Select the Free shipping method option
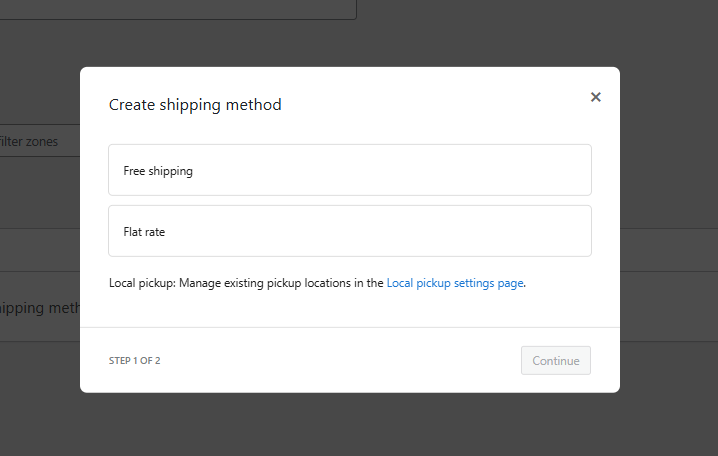 click(349, 170)
